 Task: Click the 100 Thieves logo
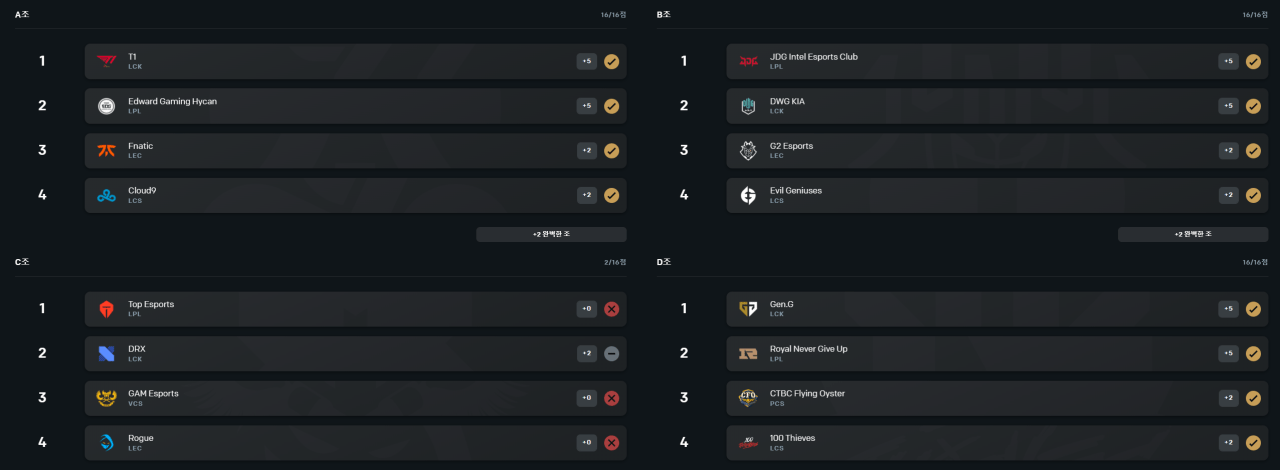point(748,442)
